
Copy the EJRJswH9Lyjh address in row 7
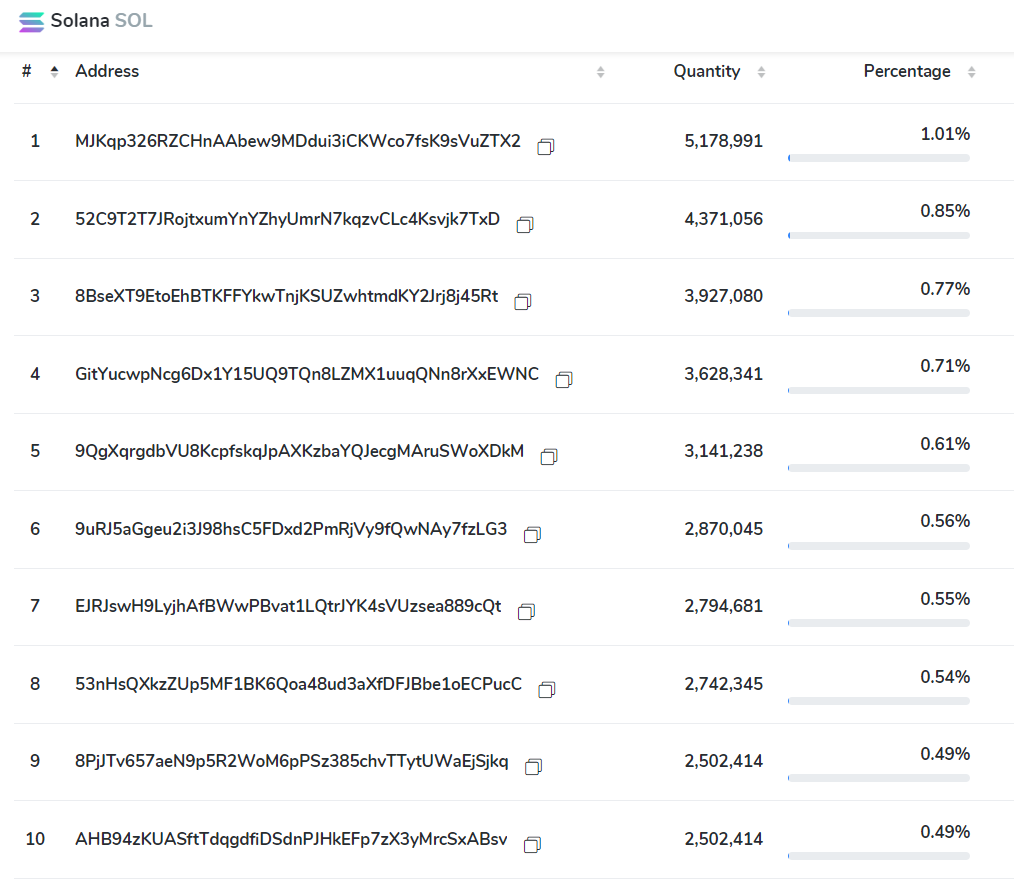click(x=527, y=612)
